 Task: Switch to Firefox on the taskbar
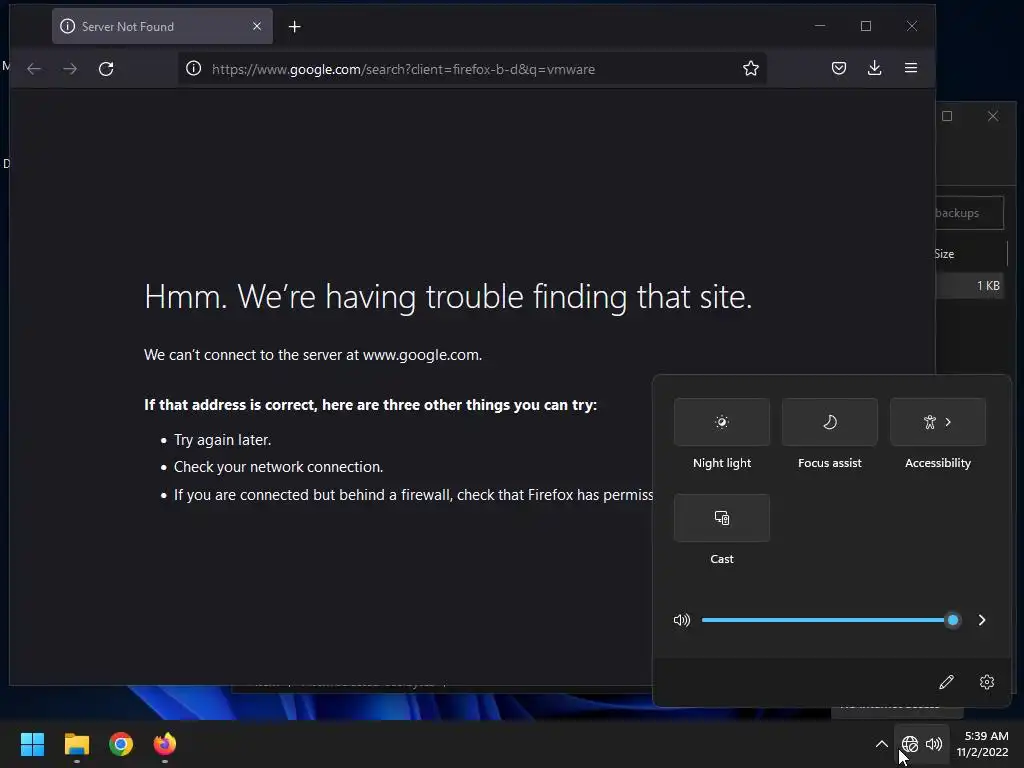[x=165, y=744]
